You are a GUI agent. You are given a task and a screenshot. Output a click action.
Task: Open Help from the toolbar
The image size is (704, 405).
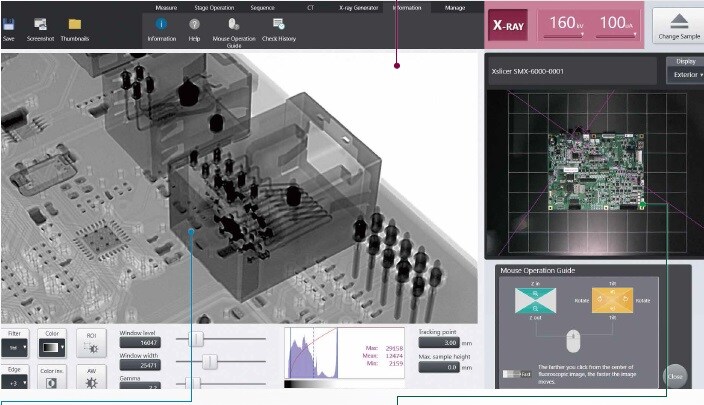[194, 24]
